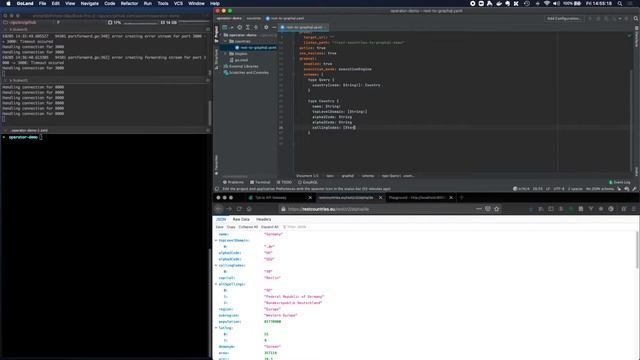
Task: Open the Event Log
Action: 620,182
